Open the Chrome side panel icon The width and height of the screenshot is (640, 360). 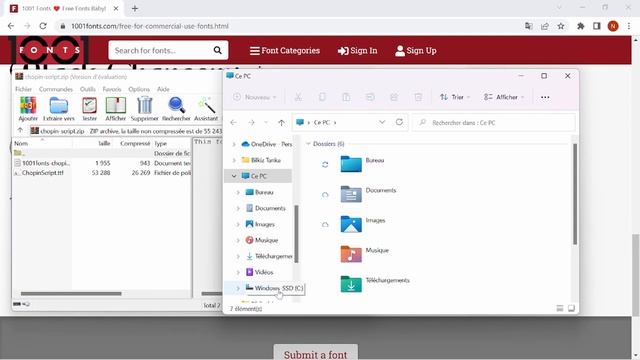(596, 26)
